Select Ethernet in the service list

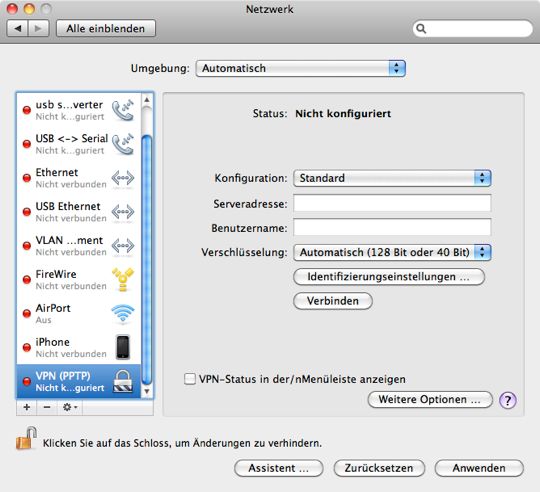79,178
